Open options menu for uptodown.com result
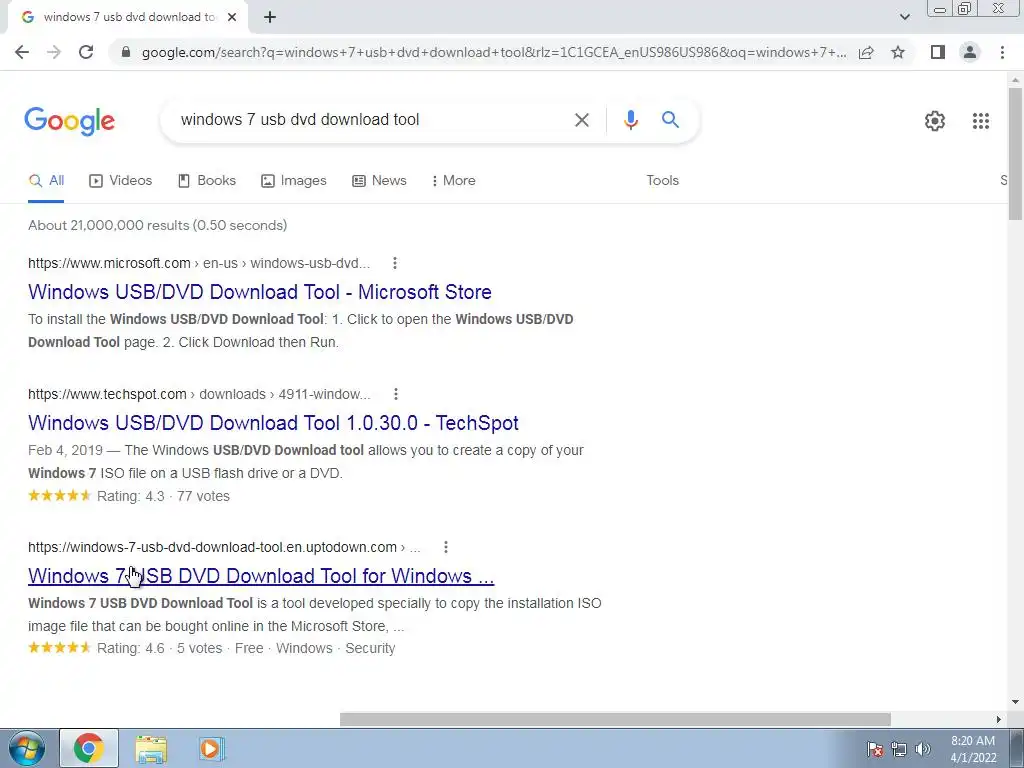 tap(446, 547)
